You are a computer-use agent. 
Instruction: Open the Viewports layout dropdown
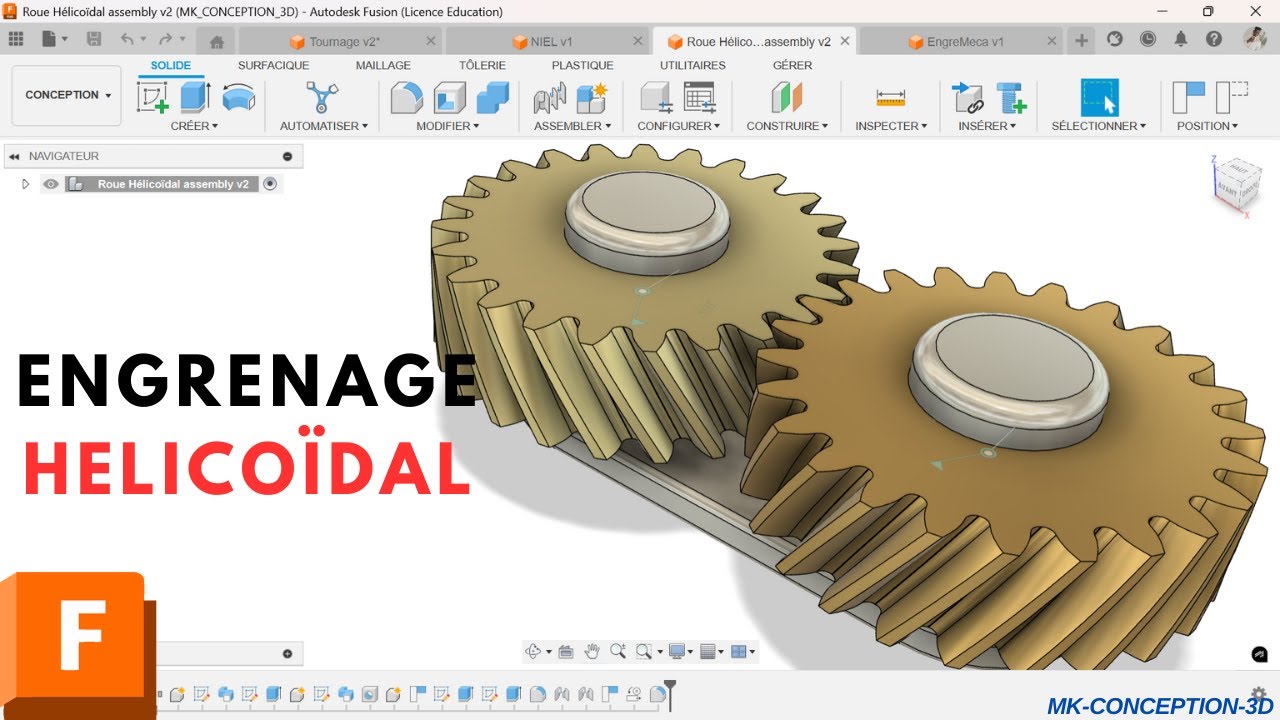[x=743, y=652]
